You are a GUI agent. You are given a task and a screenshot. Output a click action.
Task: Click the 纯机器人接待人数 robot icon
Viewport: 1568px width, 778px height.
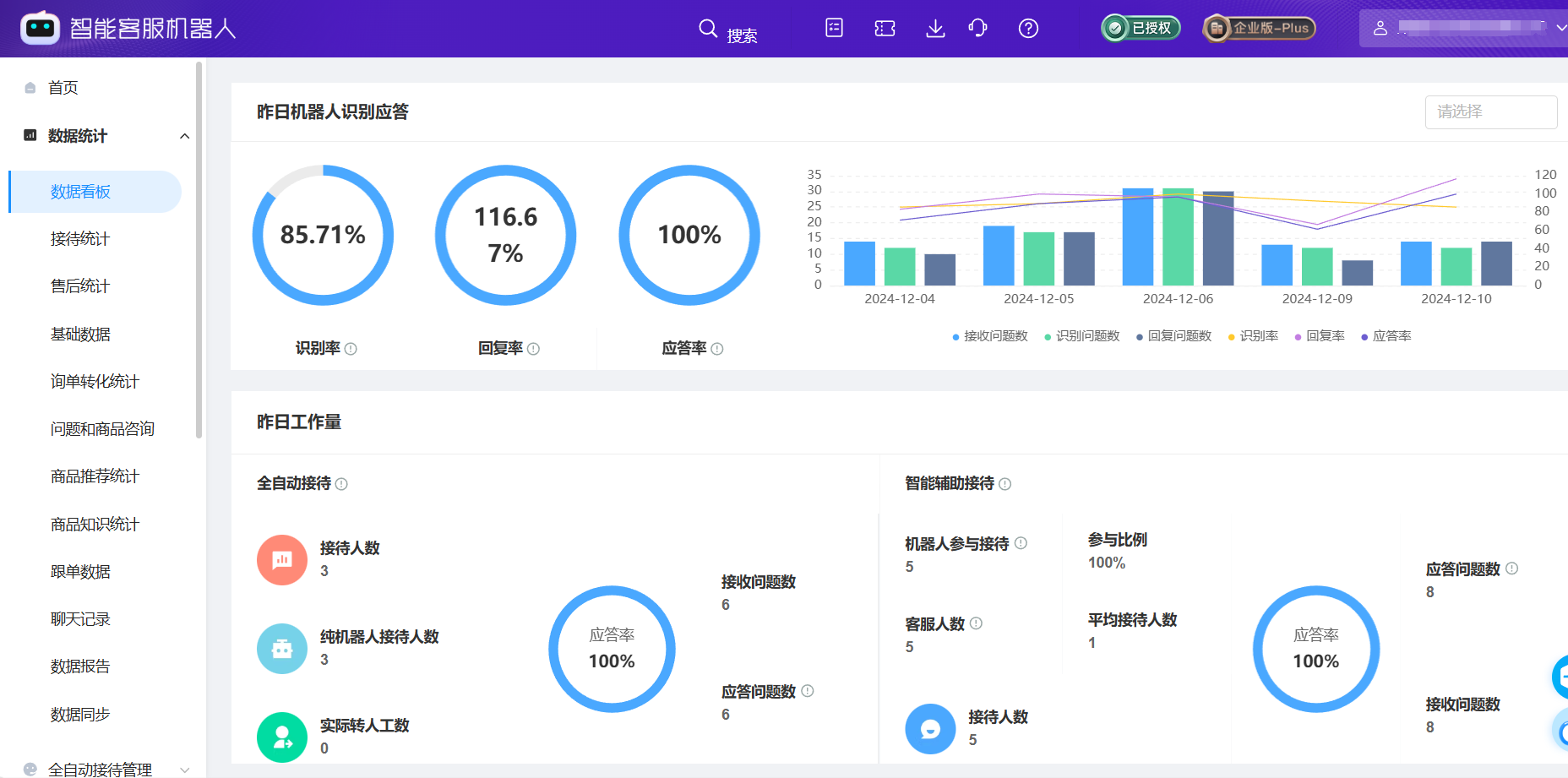point(282,649)
